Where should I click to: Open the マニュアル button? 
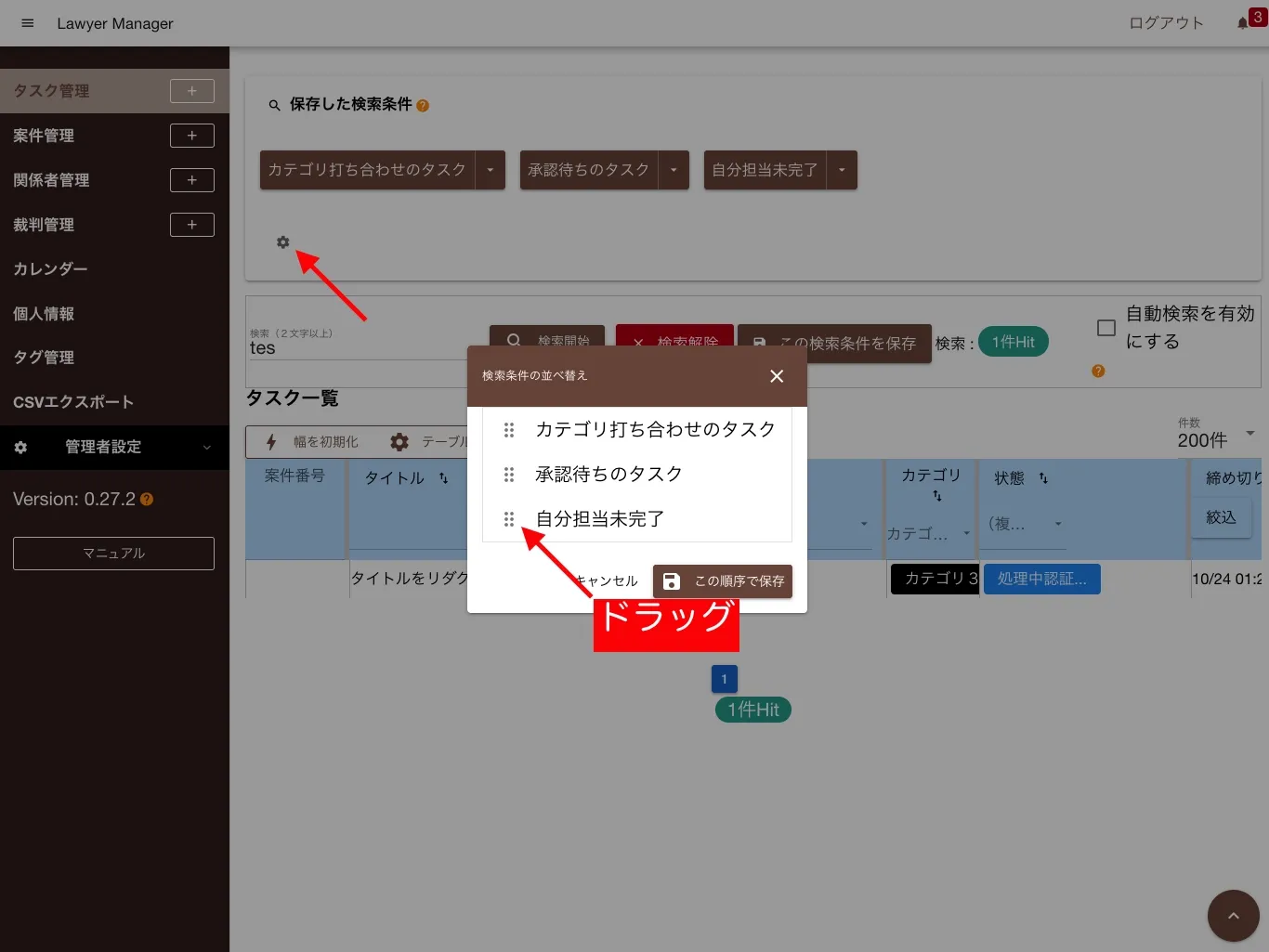coord(113,554)
